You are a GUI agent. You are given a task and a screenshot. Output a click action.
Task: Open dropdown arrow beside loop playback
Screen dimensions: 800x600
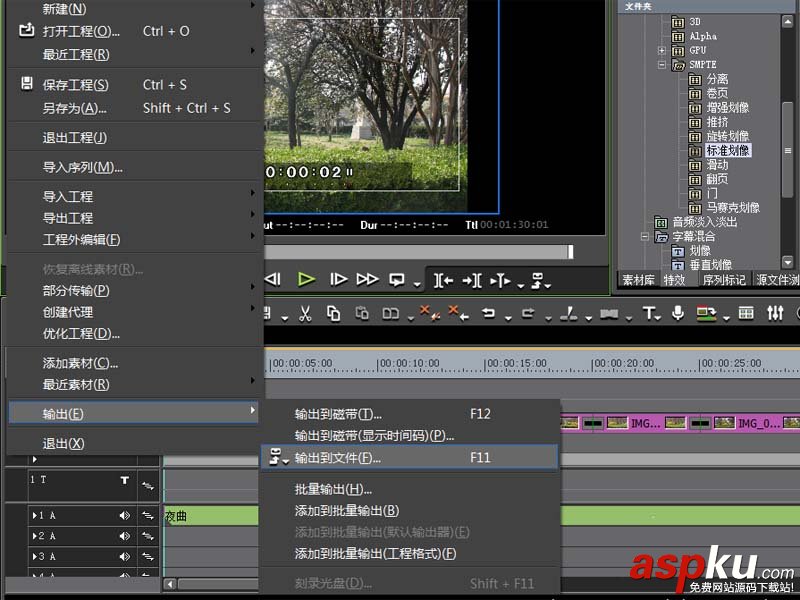tap(417, 285)
